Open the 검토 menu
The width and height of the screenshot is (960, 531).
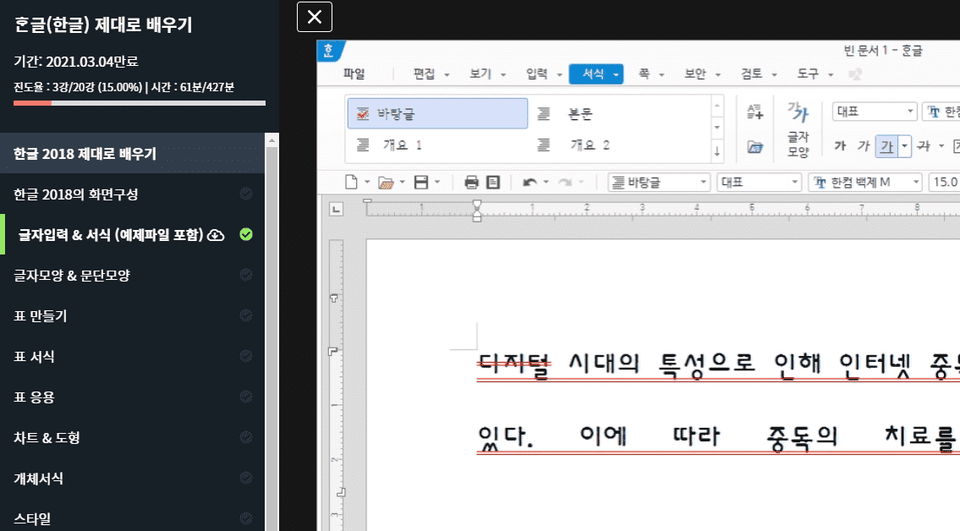[751, 74]
